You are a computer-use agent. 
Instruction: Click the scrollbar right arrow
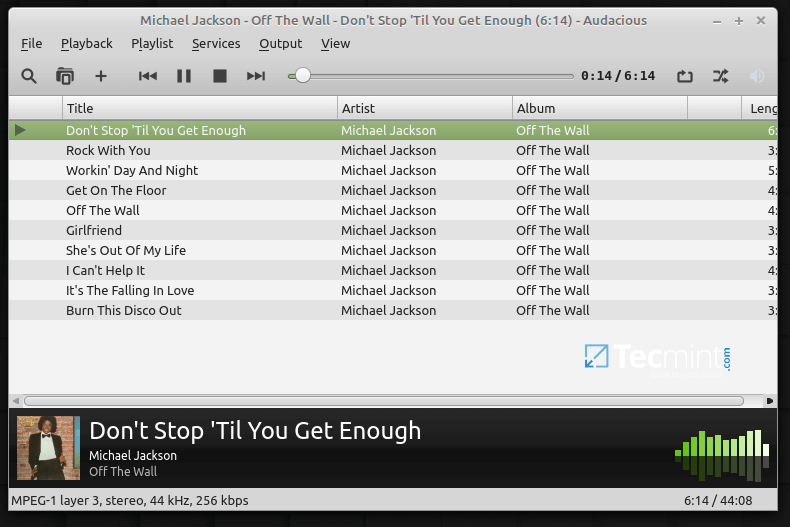(769, 401)
